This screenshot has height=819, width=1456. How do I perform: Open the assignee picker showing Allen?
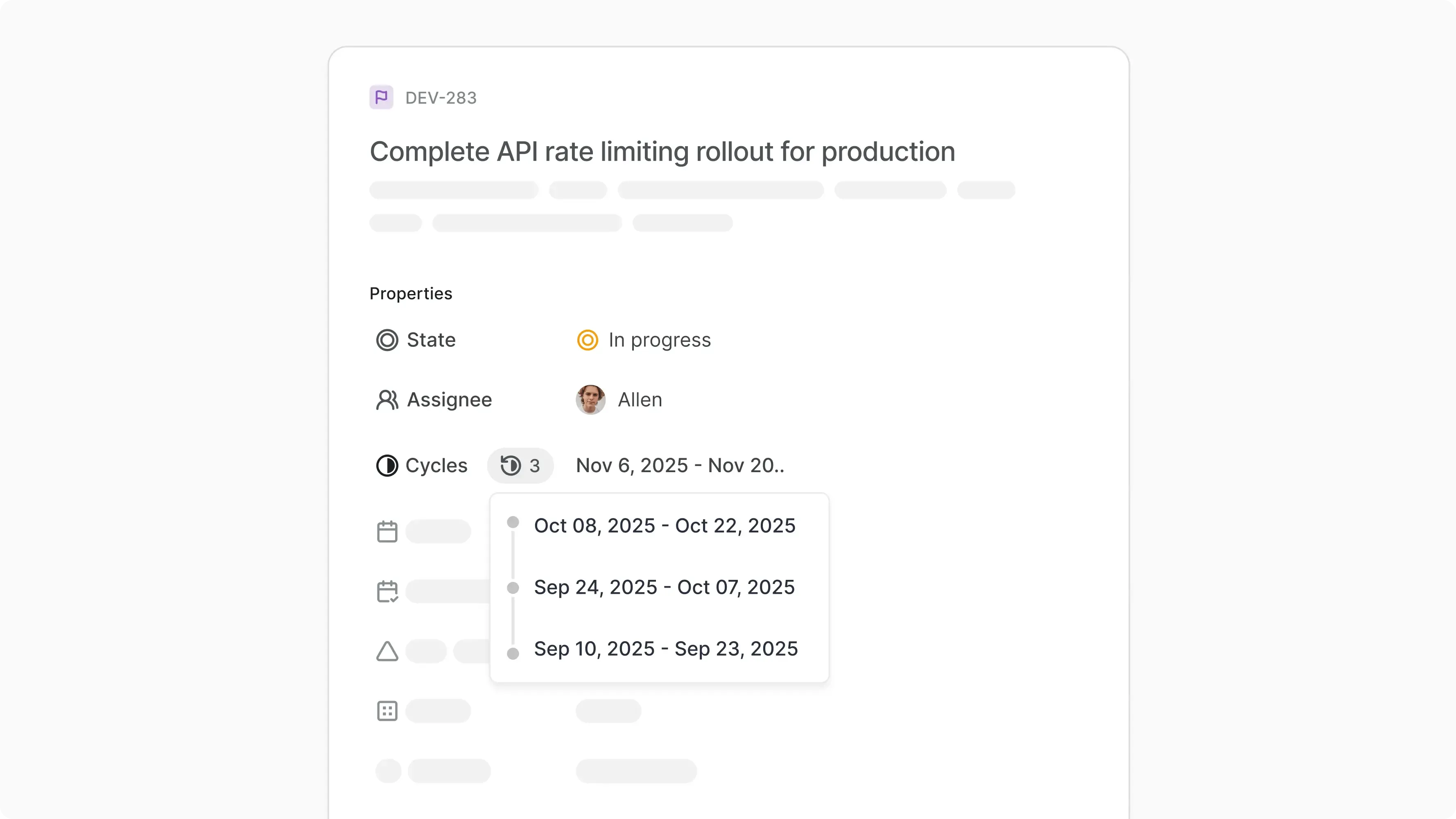639,400
